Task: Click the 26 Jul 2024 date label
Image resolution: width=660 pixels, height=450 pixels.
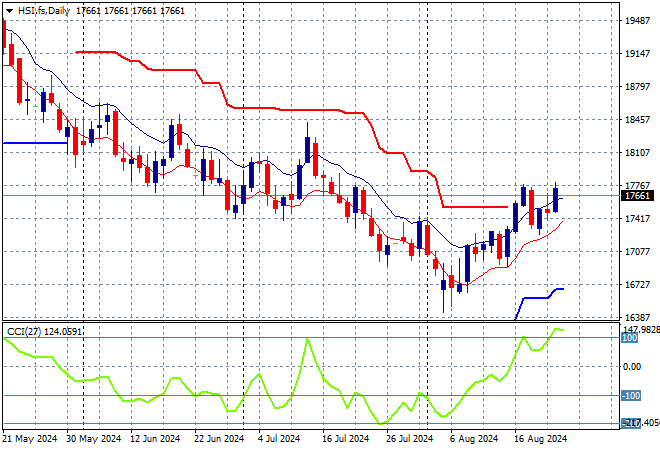Action: [x=411, y=438]
